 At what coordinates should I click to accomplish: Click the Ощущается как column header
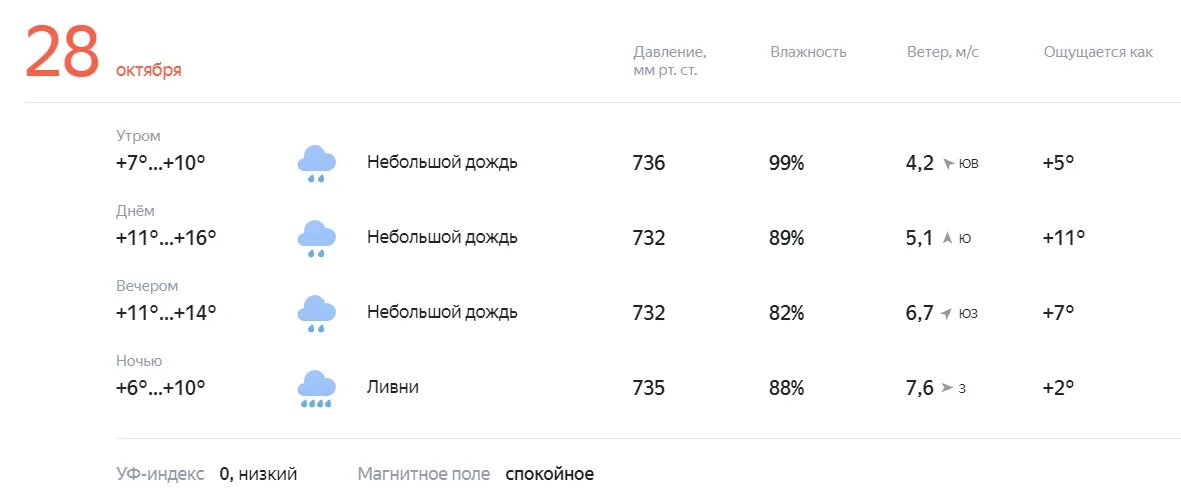(1098, 52)
